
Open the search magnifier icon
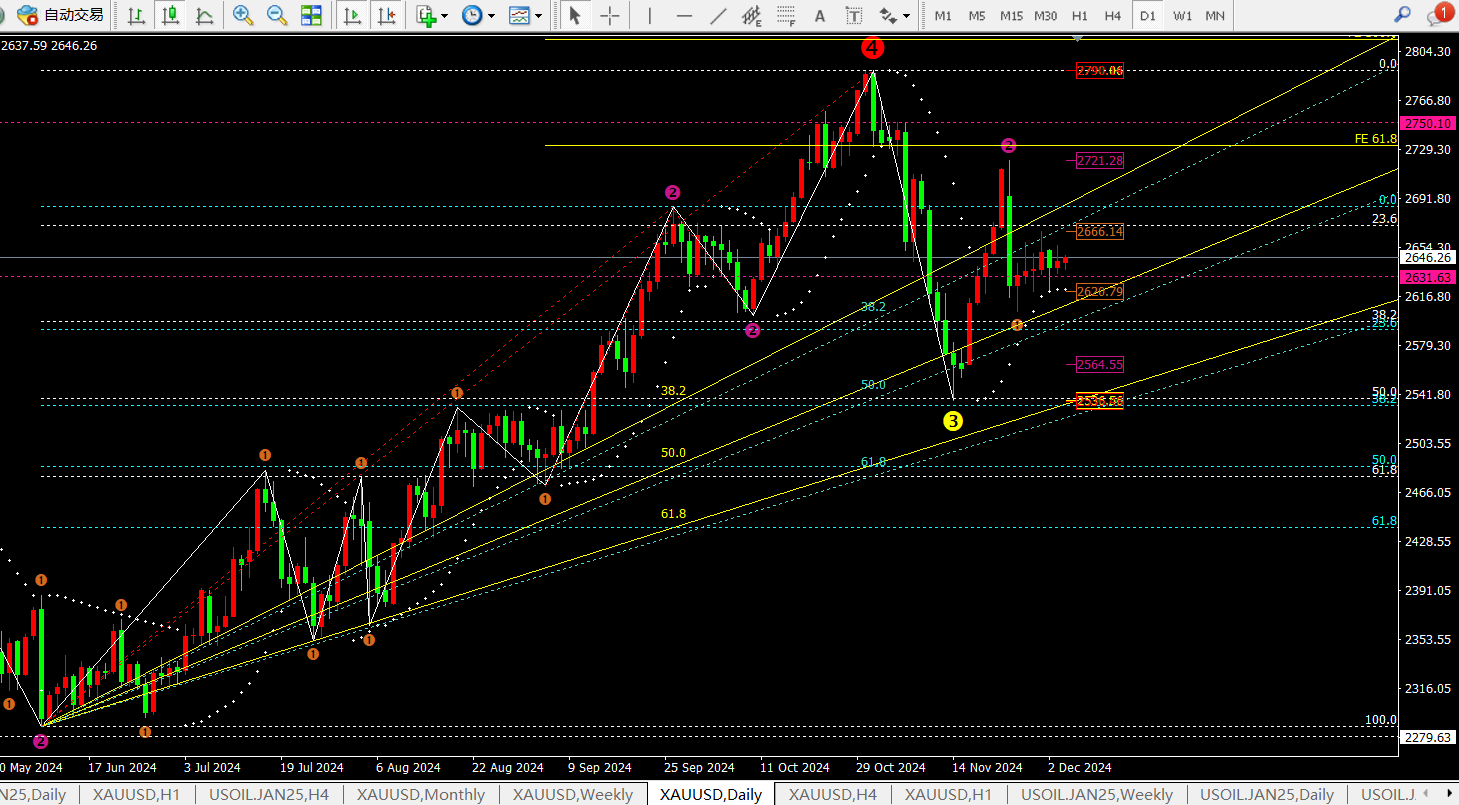click(x=1403, y=14)
